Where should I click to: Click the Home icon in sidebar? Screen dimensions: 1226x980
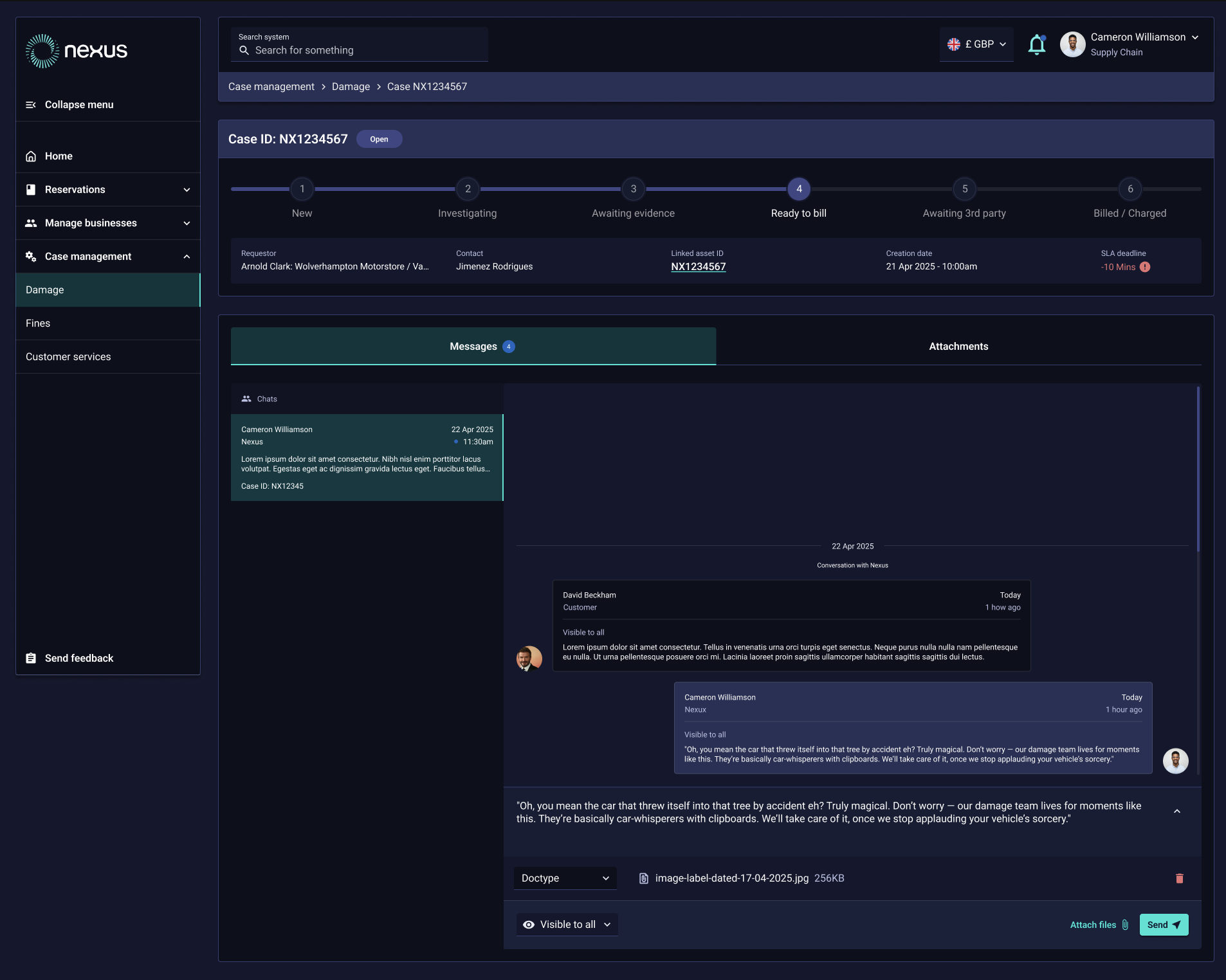(31, 156)
